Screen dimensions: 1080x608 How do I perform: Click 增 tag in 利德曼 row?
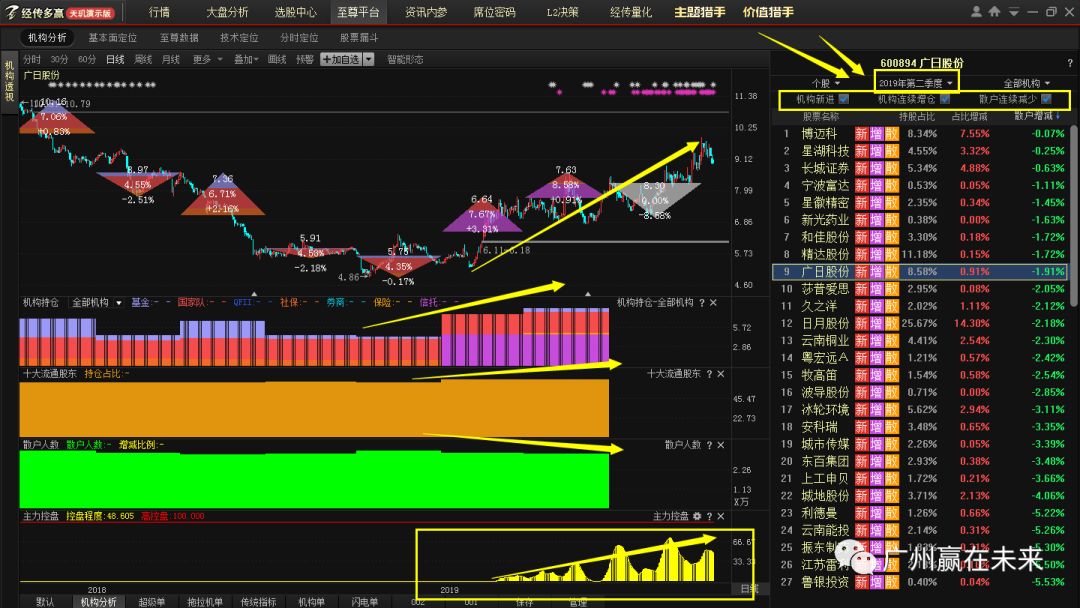point(876,513)
